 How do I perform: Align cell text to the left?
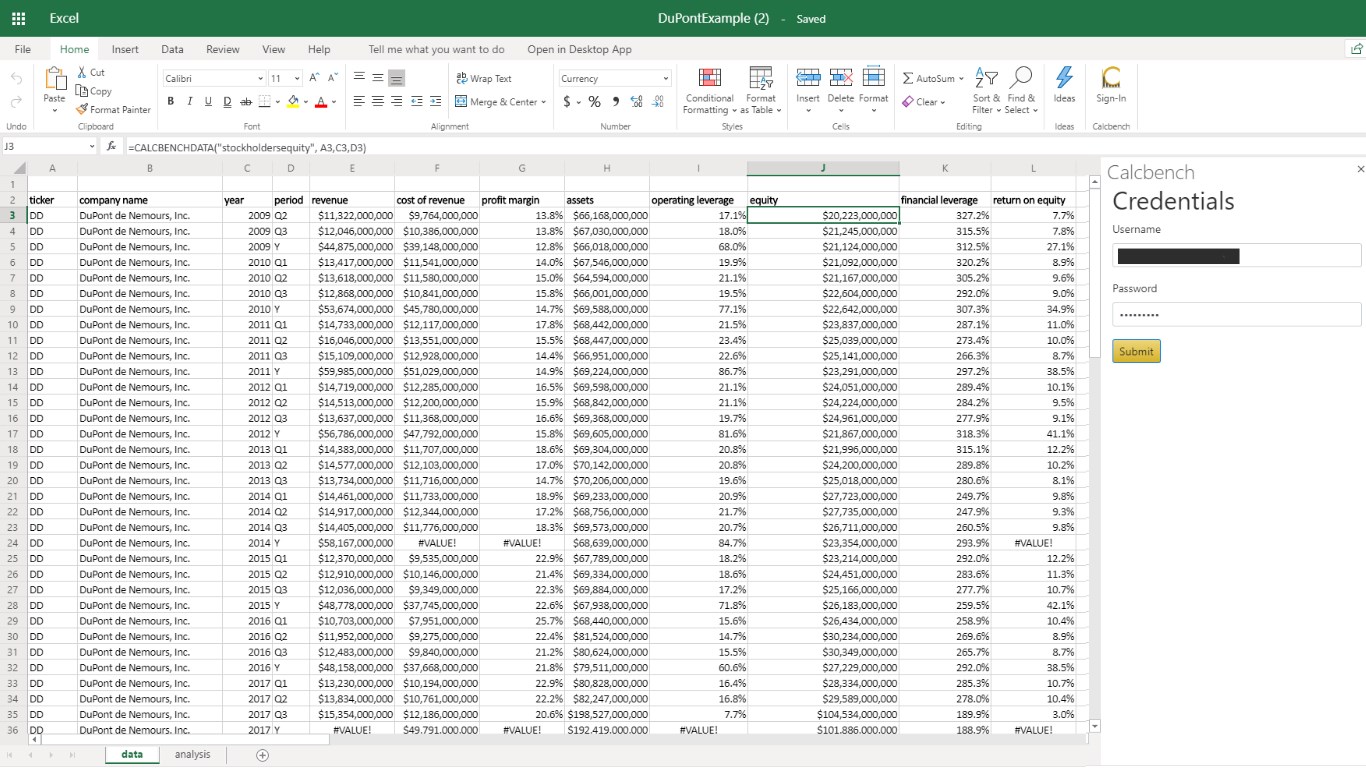pyautogui.click(x=360, y=102)
